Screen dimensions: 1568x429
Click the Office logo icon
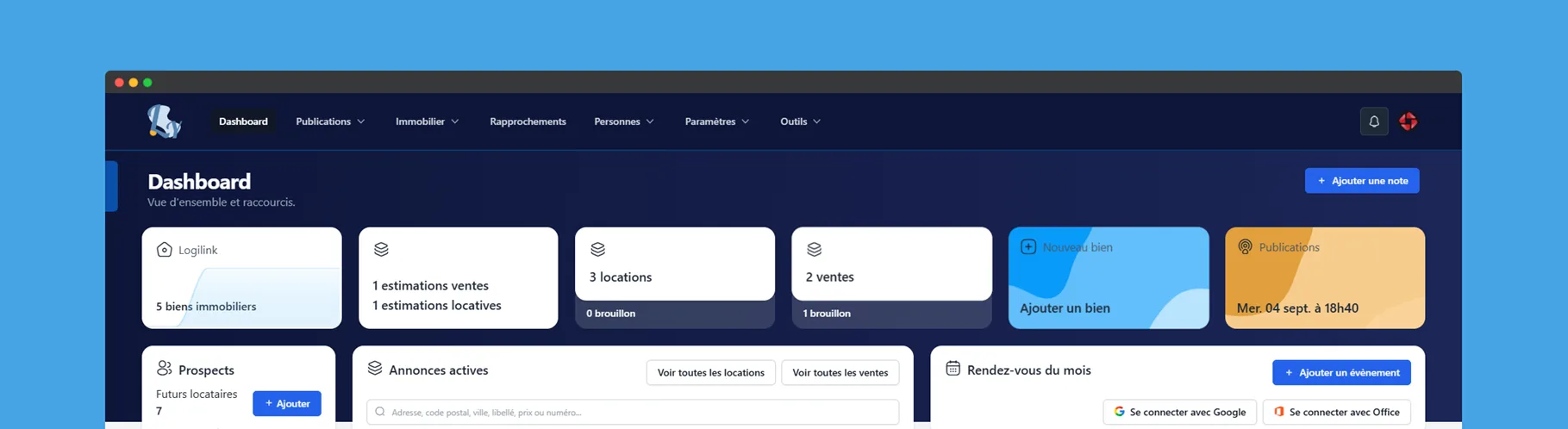(1278, 412)
